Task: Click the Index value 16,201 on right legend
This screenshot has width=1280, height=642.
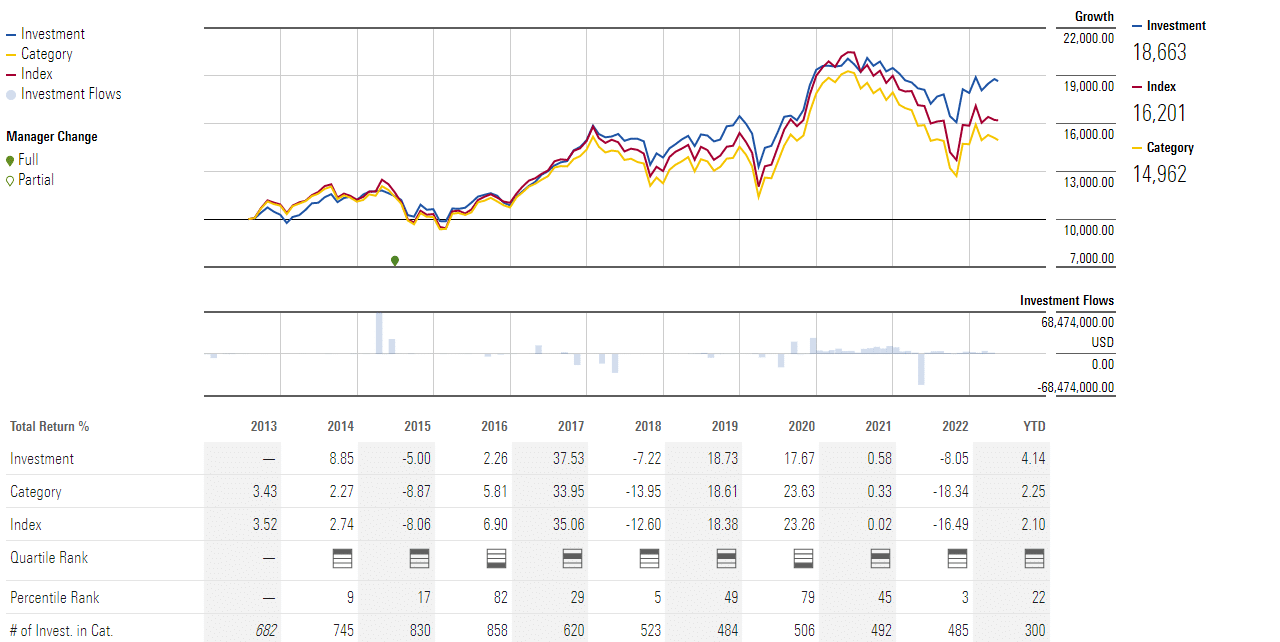Action: click(x=1159, y=113)
